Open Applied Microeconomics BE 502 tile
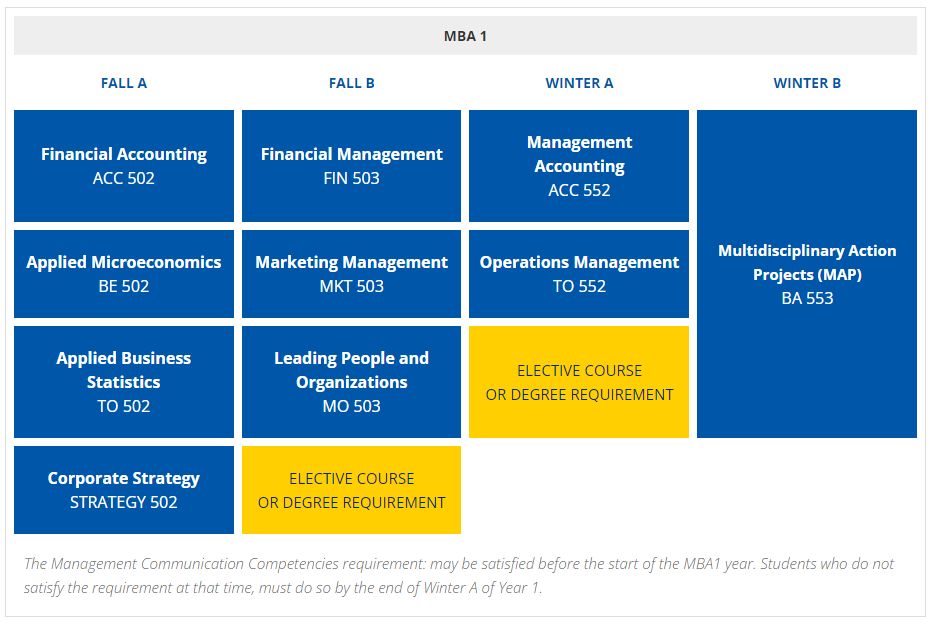Viewport: 932px width, 623px height. [x=124, y=274]
